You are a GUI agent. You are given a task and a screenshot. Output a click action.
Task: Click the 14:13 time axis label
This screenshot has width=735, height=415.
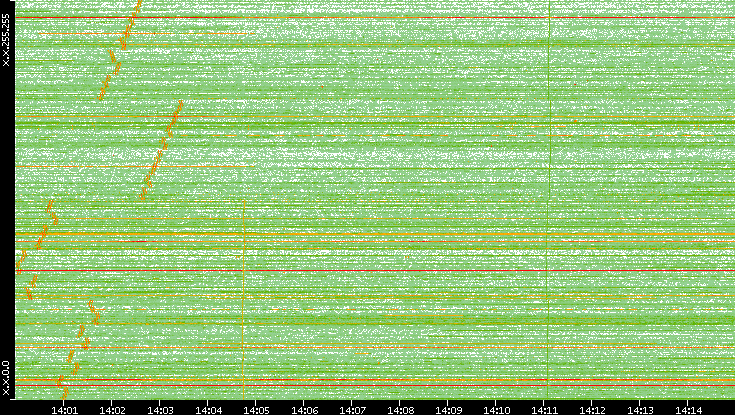coord(640,411)
